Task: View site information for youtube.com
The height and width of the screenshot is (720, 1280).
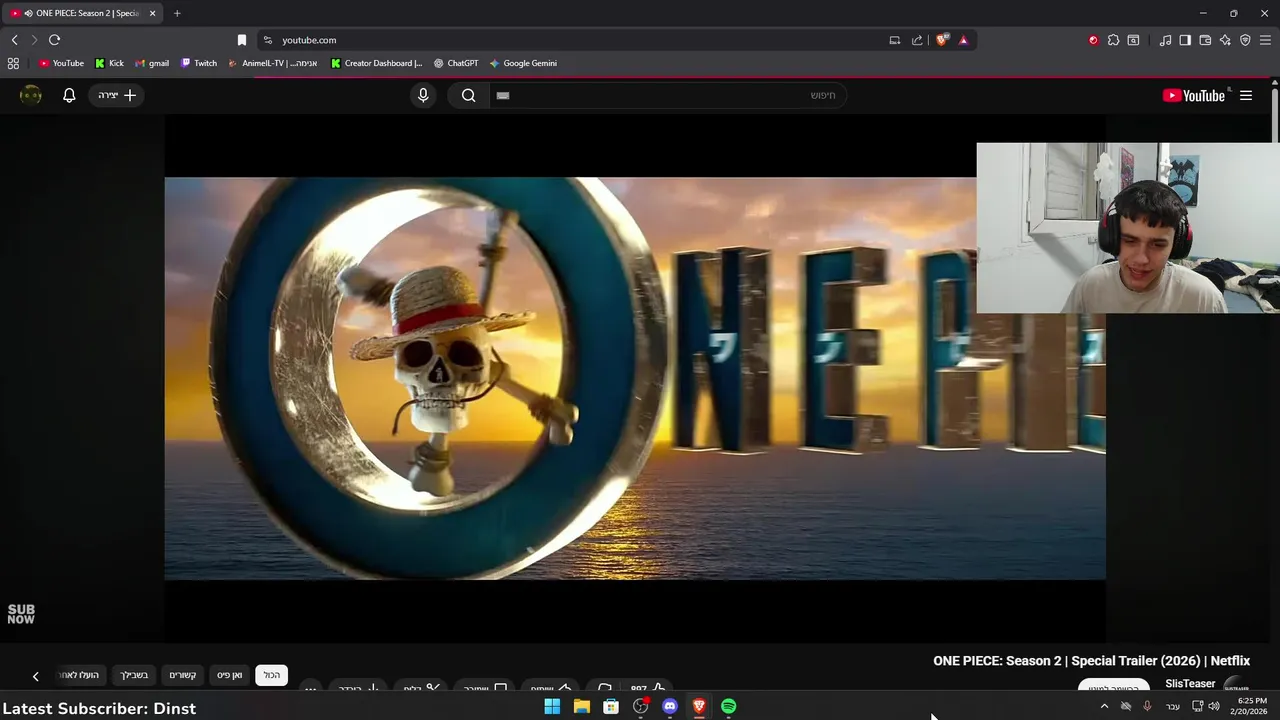Action: coord(267,40)
